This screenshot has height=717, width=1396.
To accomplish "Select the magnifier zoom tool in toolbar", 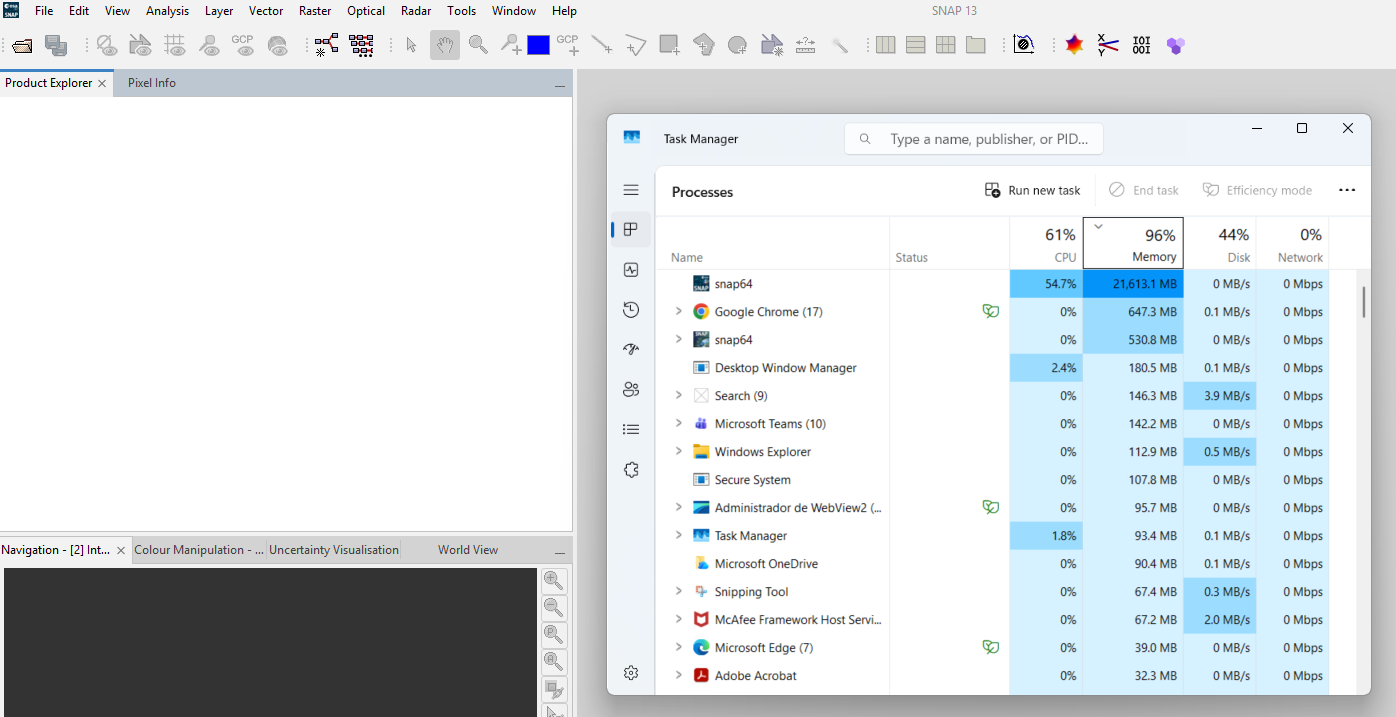I will click(x=478, y=45).
